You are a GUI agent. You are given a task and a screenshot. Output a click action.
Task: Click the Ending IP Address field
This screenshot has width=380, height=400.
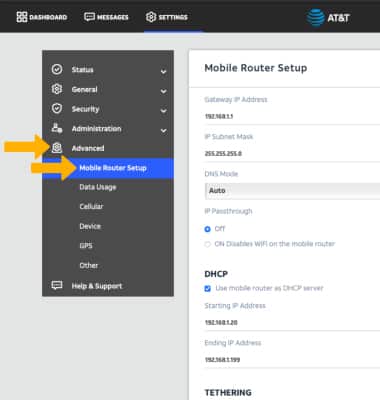[x=292, y=360]
